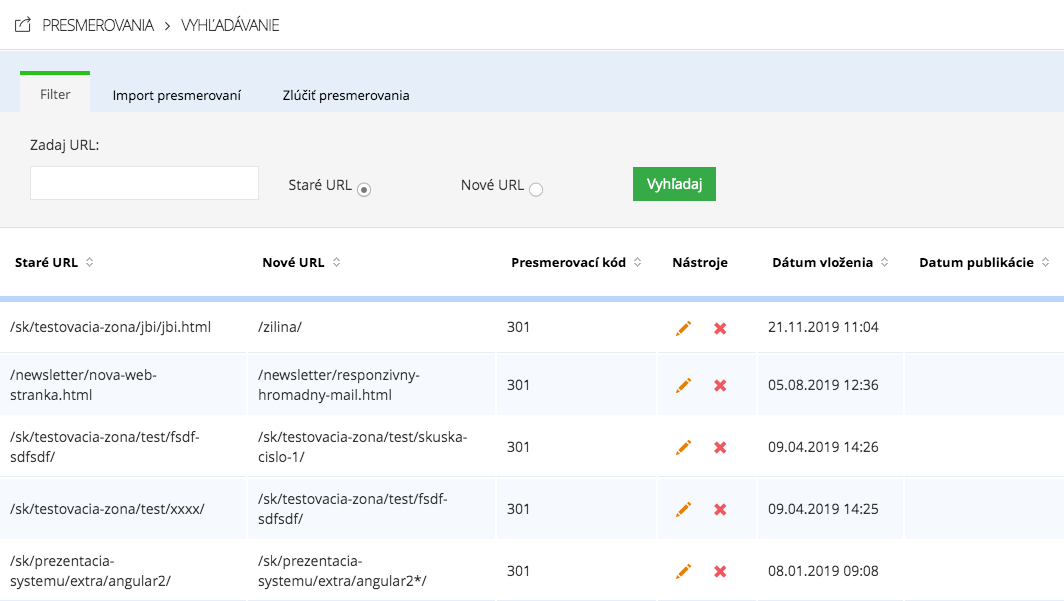Image resolution: width=1064 pixels, height=601 pixels.
Task: Edit the angular2 redirect row
Action: pyautogui.click(x=684, y=571)
